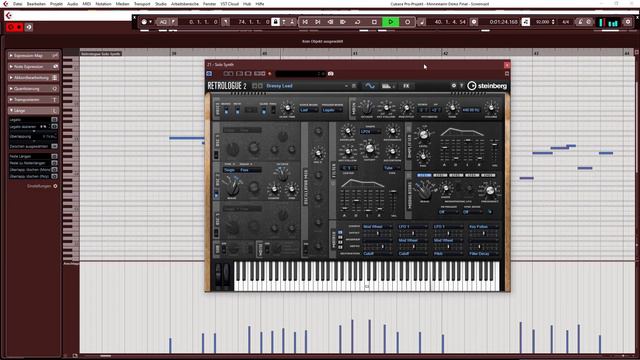Click the Retrologue help question mark

(x=462, y=86)
